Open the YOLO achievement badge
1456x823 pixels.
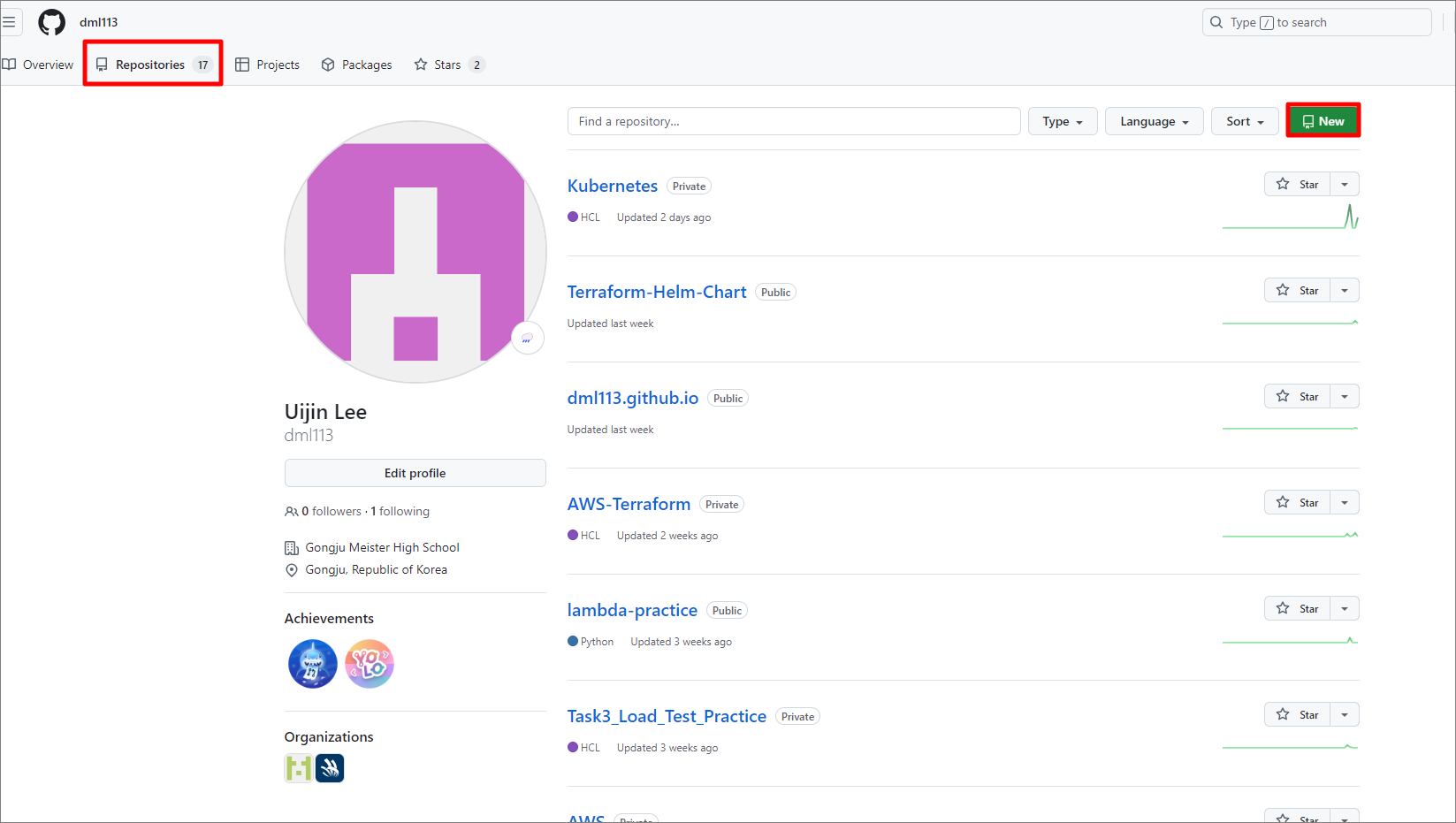coord(370,664)
